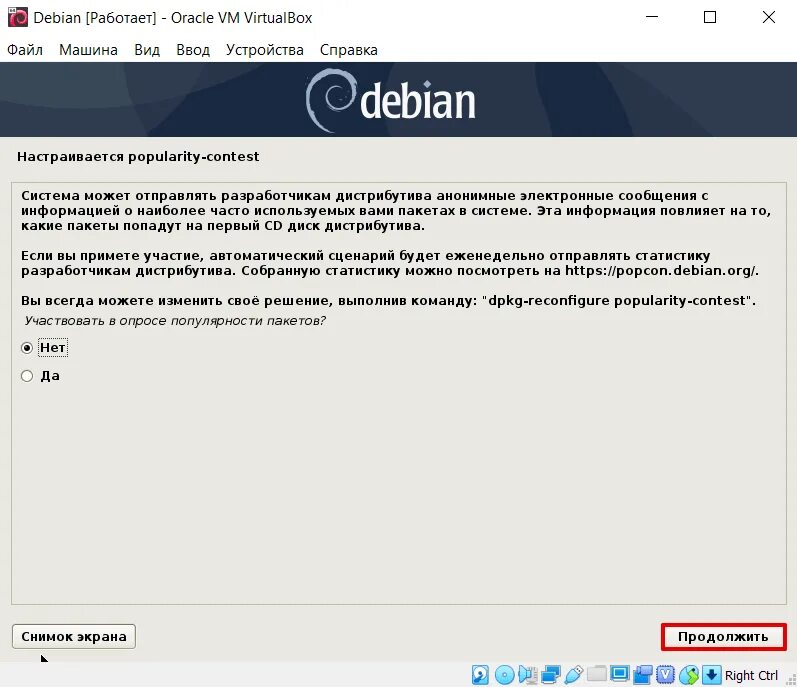Close the VirtualBox window

pyautogui.click(x=769, y=17)
